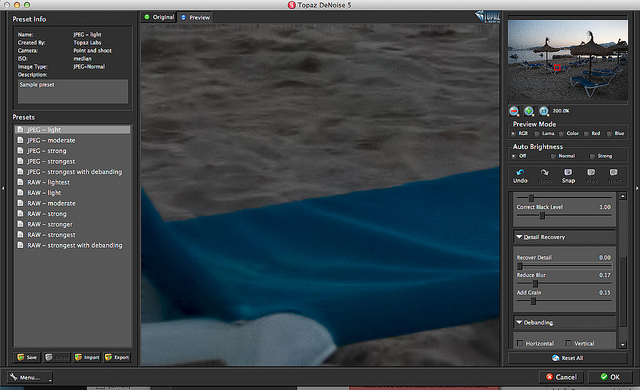Select RAW - strongest with debanding preset

tap(73, 245)
